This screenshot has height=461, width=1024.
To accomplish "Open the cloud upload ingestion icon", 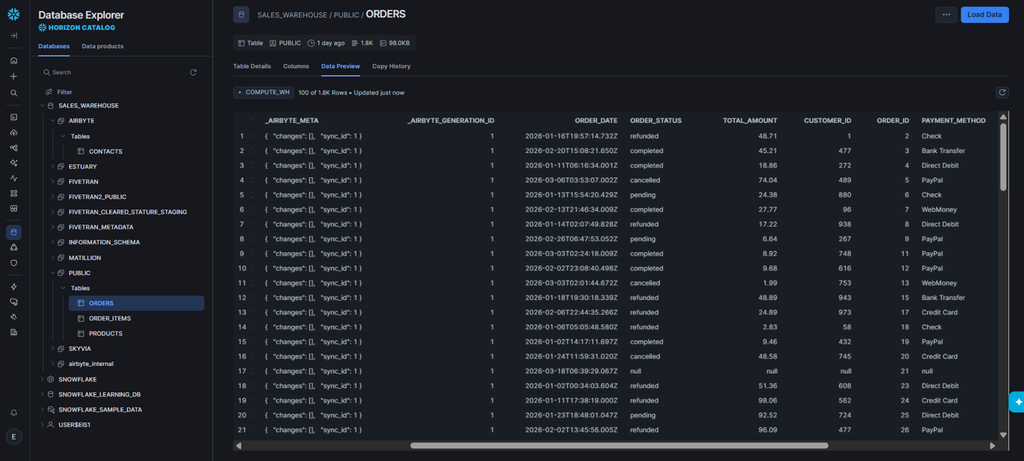I will [14, 133].
